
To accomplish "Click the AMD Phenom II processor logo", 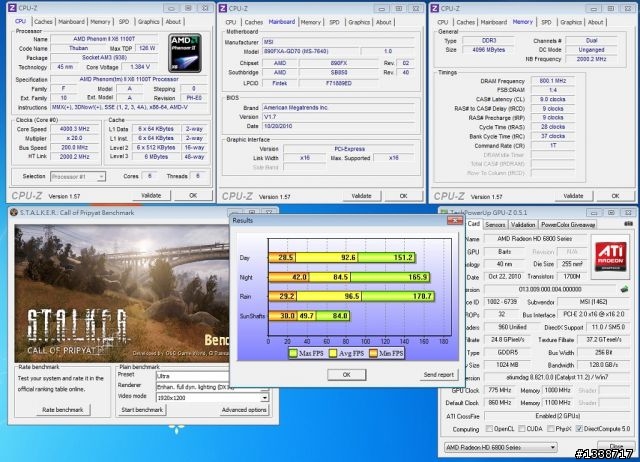I will [186, 51].
